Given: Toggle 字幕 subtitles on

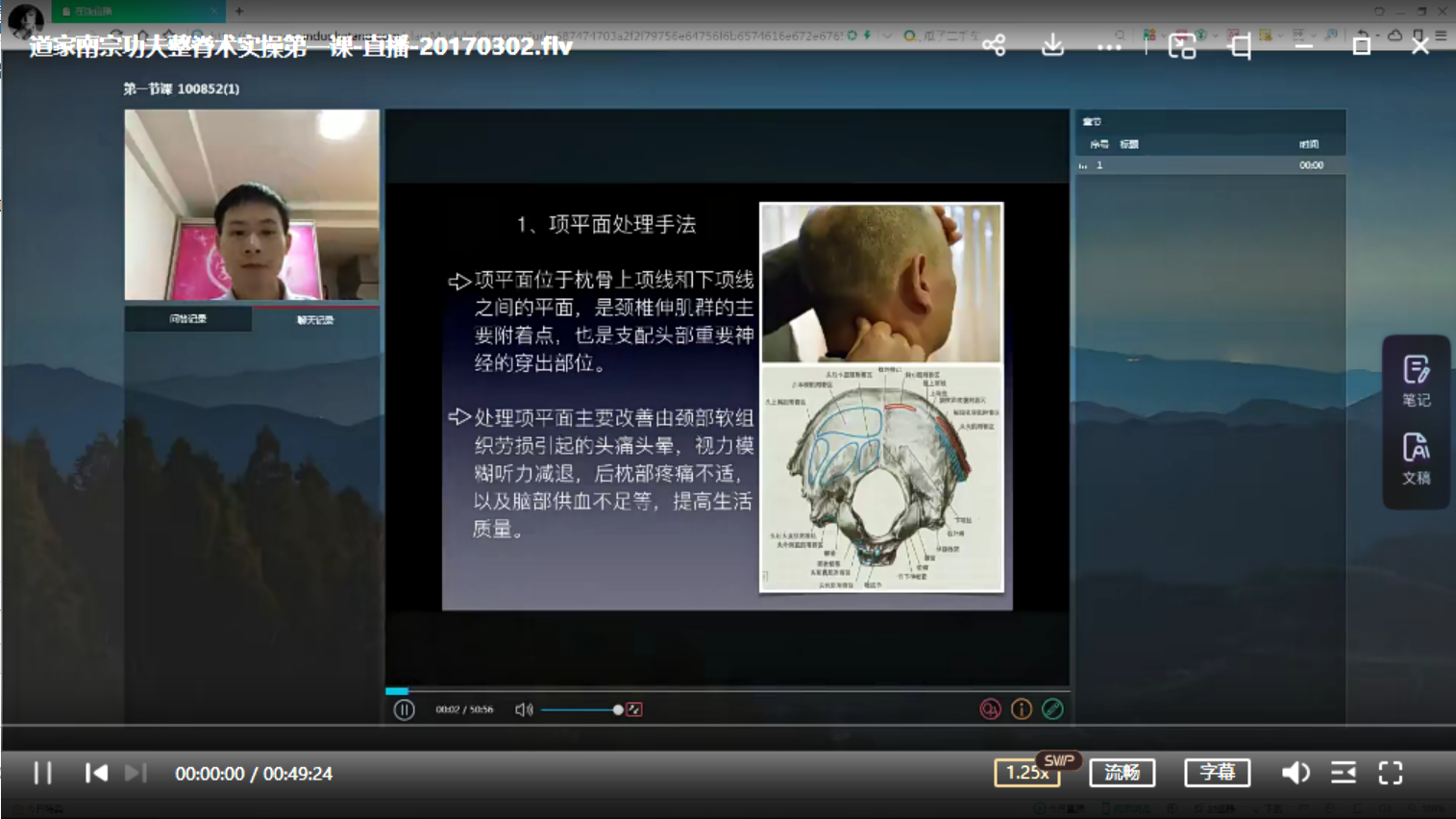Looking at the screenshot, I should point(1217,772).
